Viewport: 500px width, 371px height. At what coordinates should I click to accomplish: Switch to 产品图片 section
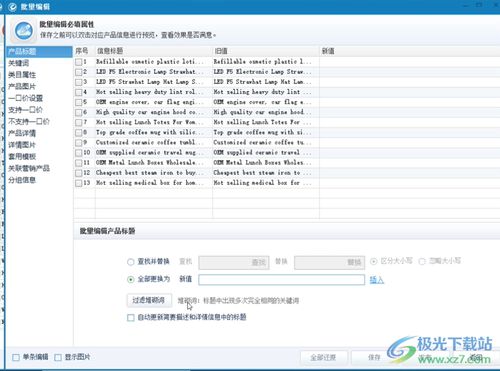point(22,86)
